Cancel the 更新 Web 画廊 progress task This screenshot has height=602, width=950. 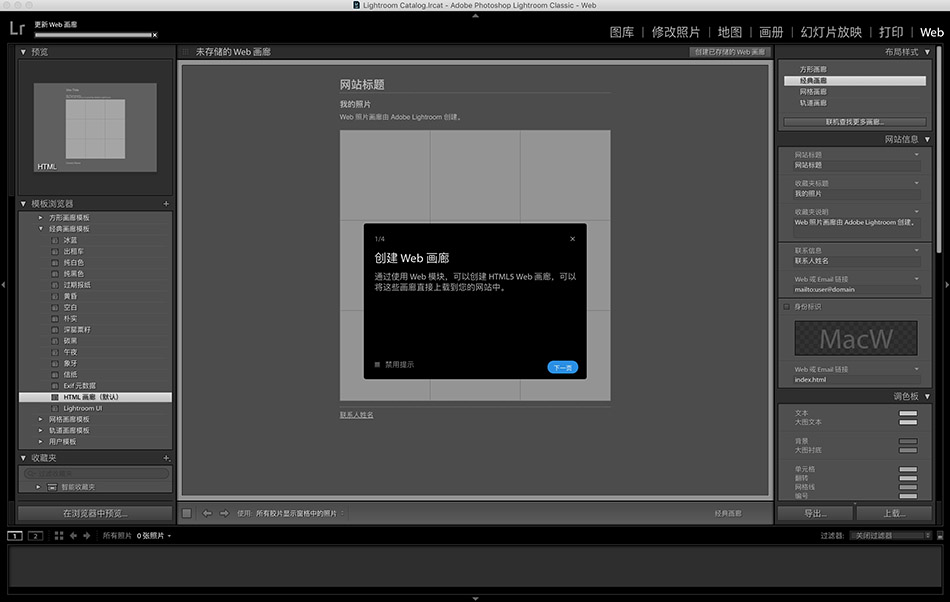coord(154,35)
